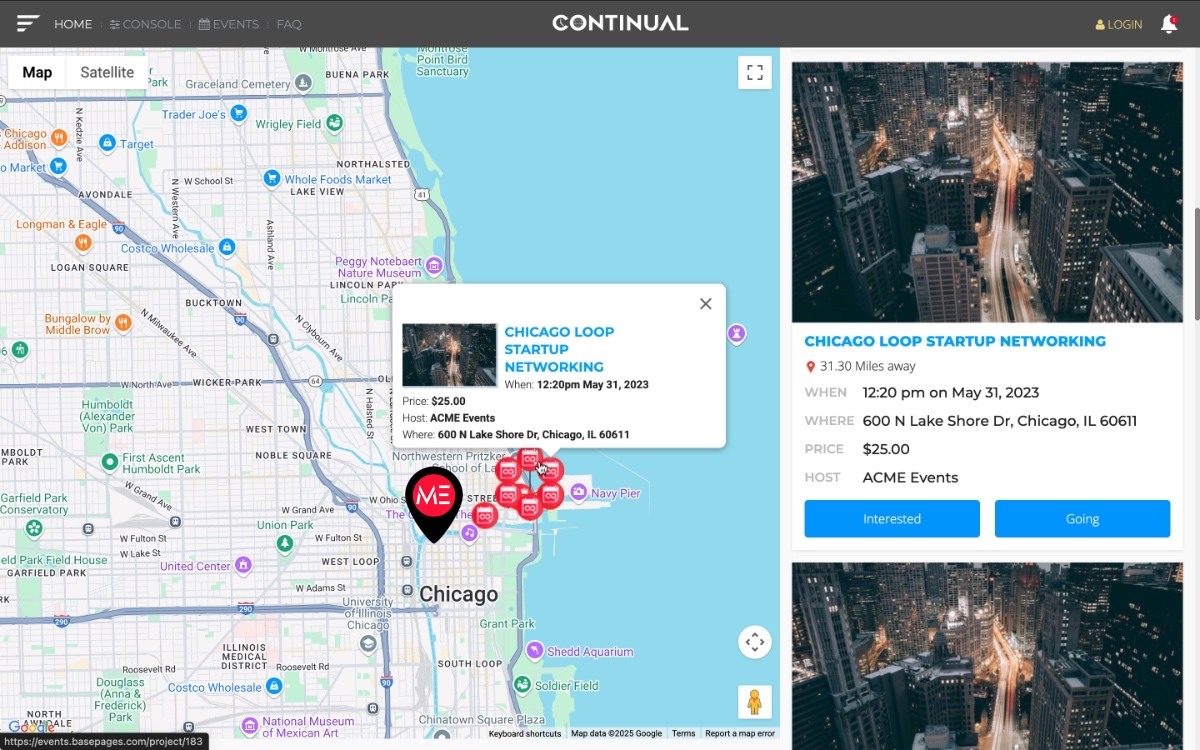Open the first event card image
This screenshot has height=750, width=1200.
[x=987, y=192]
